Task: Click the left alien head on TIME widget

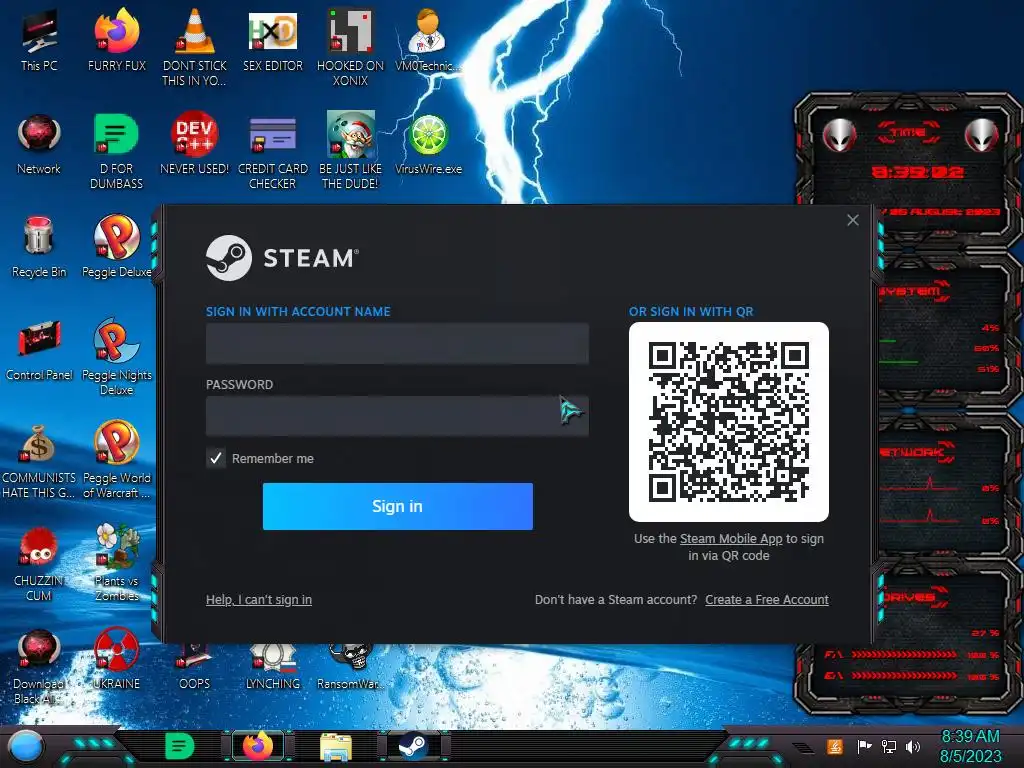Action: [839, 135]
